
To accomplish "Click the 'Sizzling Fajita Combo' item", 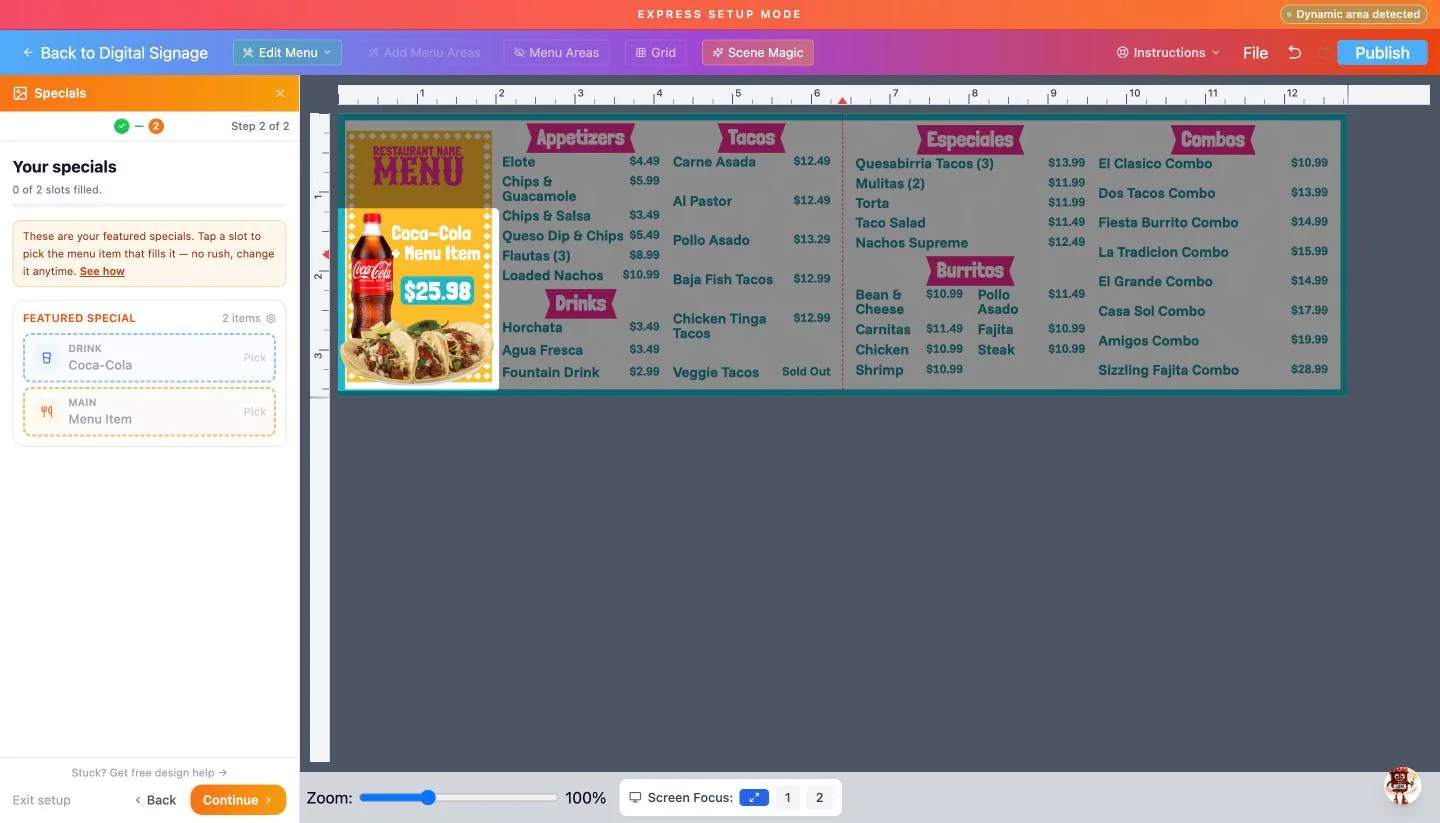I will [1168, 370].
